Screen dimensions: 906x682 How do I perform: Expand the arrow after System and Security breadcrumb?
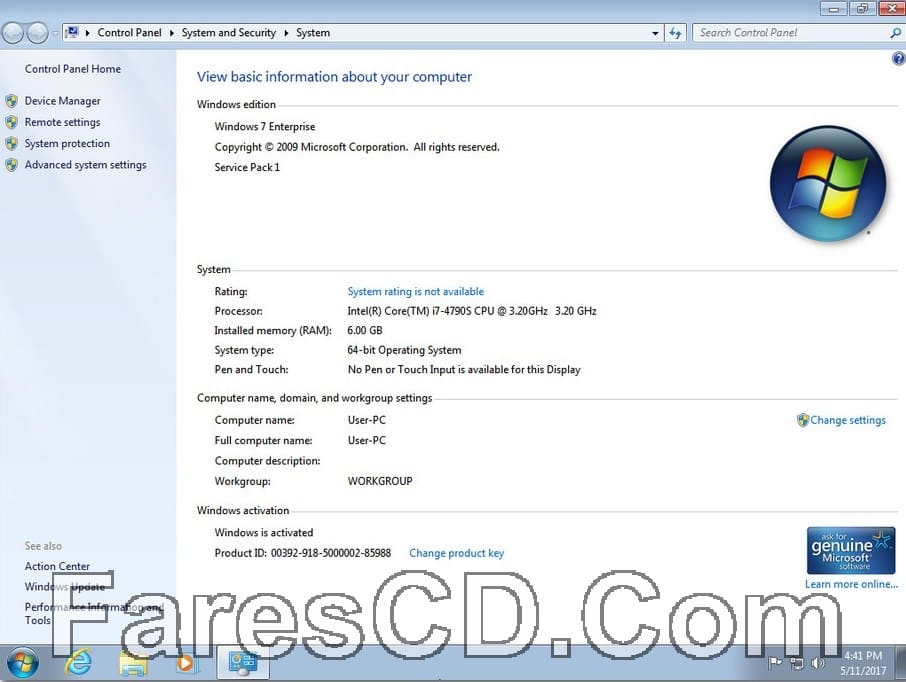tap(286, 33)
